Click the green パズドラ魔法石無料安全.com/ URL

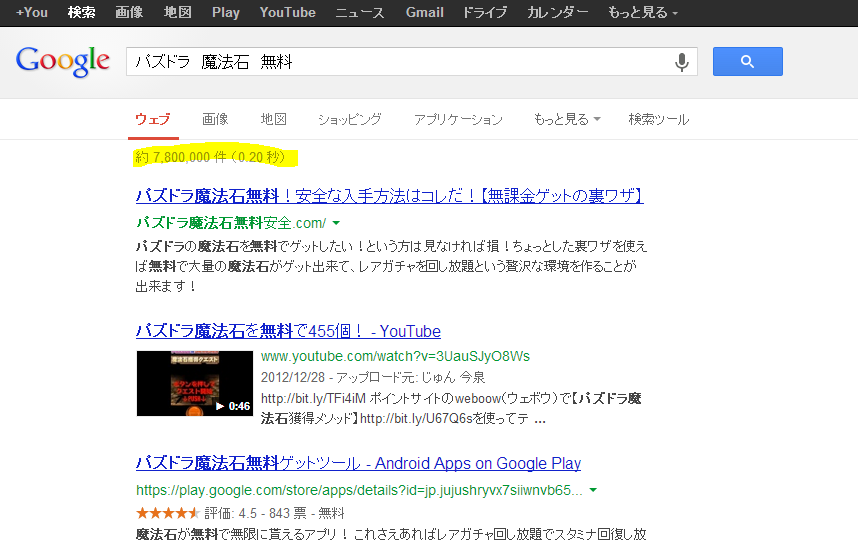pos(231,223)
